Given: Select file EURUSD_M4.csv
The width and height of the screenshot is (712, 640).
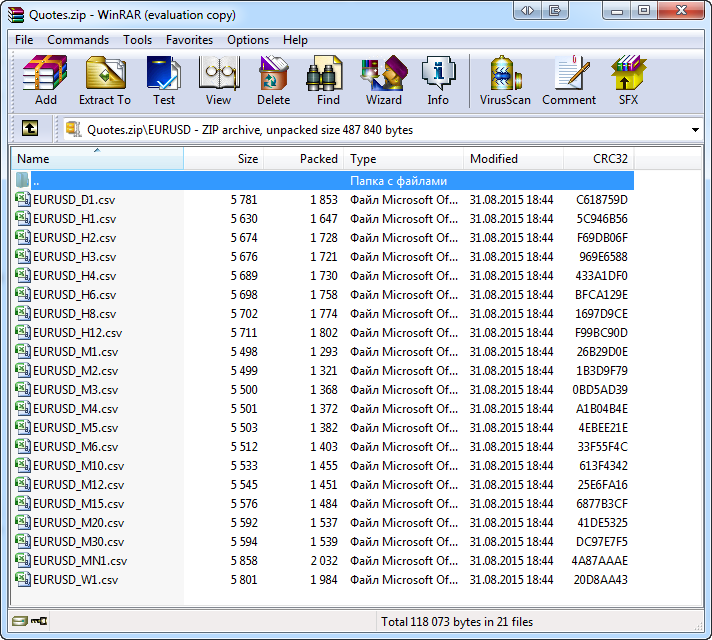Looking at the screenshot, I should click(322, 409).
